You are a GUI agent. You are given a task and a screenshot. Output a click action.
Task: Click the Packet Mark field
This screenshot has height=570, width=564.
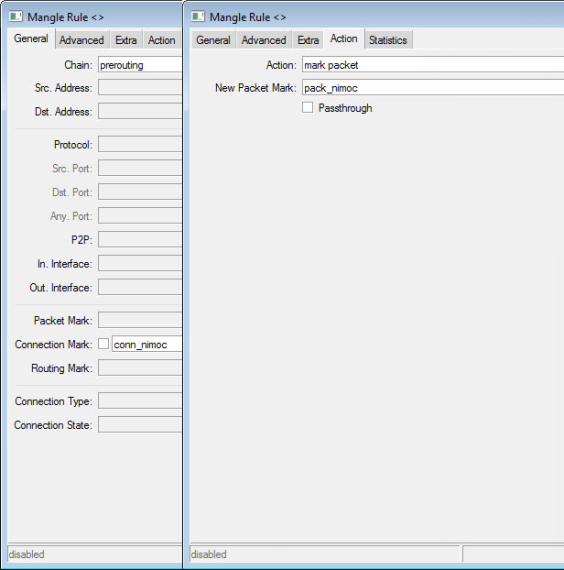pyautogui.click(x=140, y=320)
